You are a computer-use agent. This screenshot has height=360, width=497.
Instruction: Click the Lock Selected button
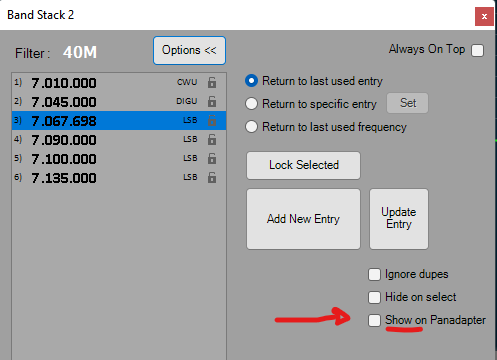(x=303, y=165)
